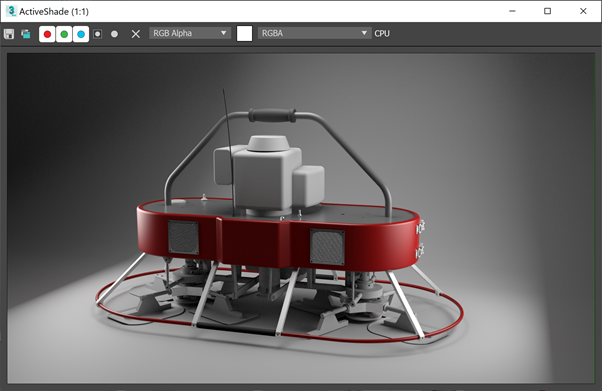Viewport: 602px width, 391px height.
Task: Close the ActiveShade window
Action: (x=583, y=11)
